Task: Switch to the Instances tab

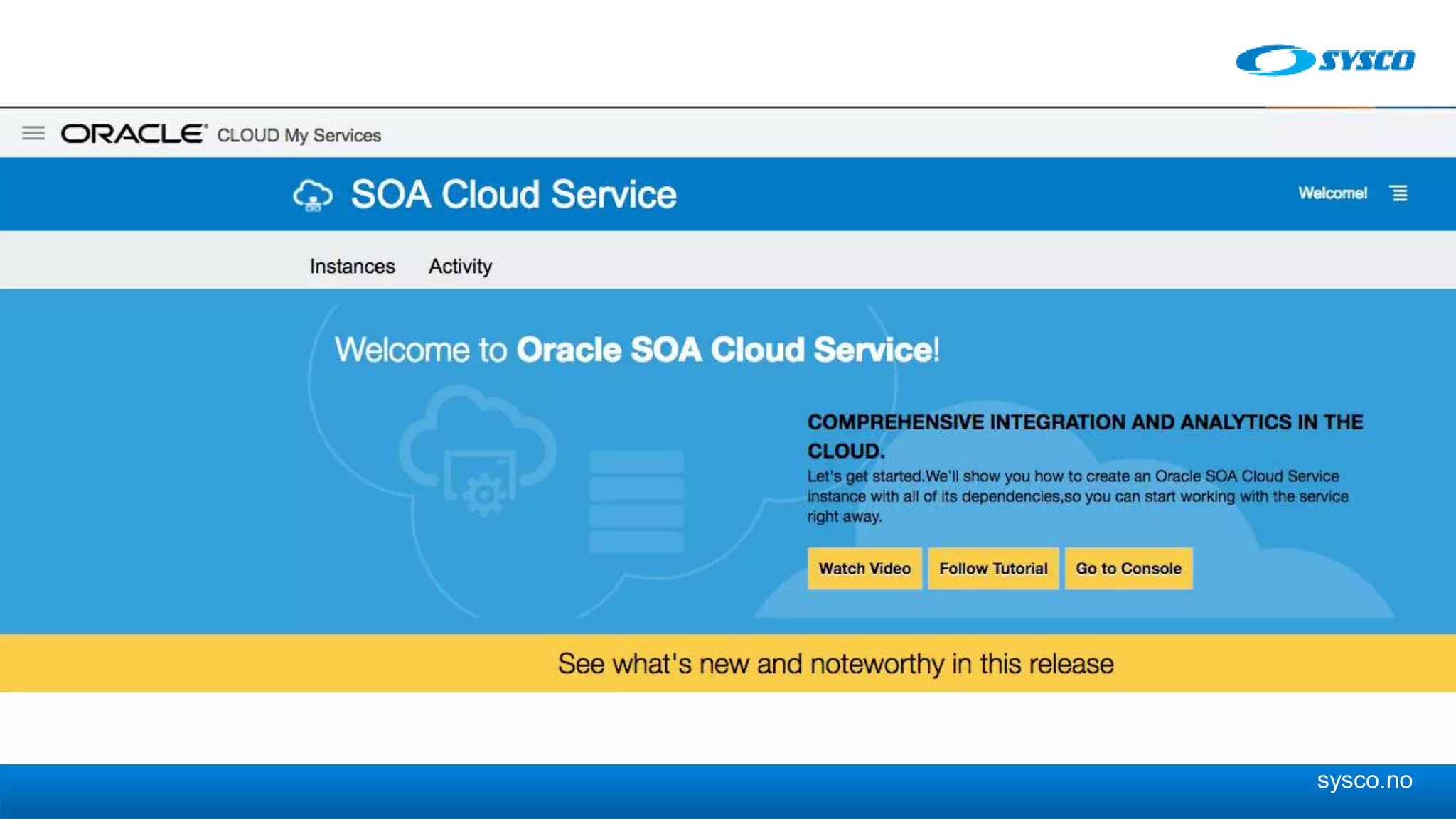Action: pyautogui.click(x=352, y=267)
